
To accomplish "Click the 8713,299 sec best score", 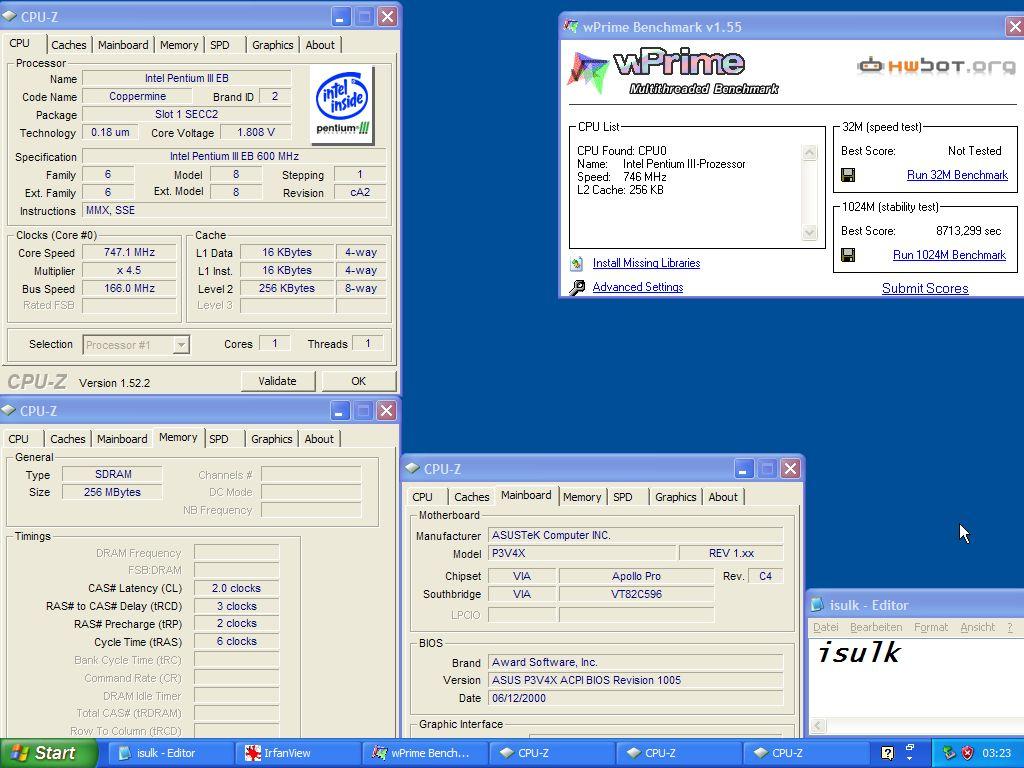I will (968, 231).
